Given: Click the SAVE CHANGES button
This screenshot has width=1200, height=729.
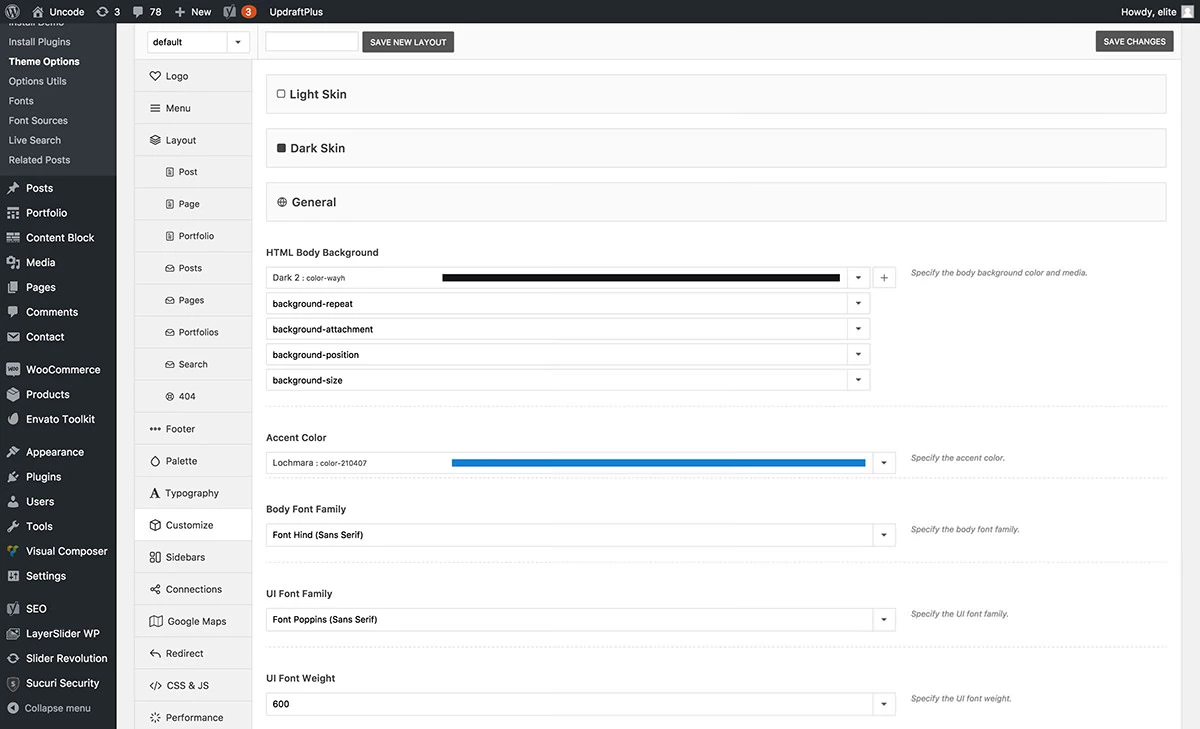Looking at the screenshot, I should [x=1133, y=41].
